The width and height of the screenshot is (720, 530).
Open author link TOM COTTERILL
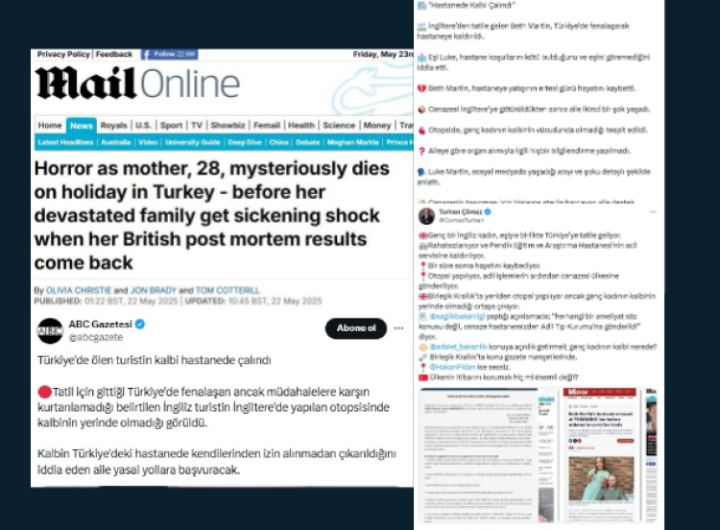[228, 290]
